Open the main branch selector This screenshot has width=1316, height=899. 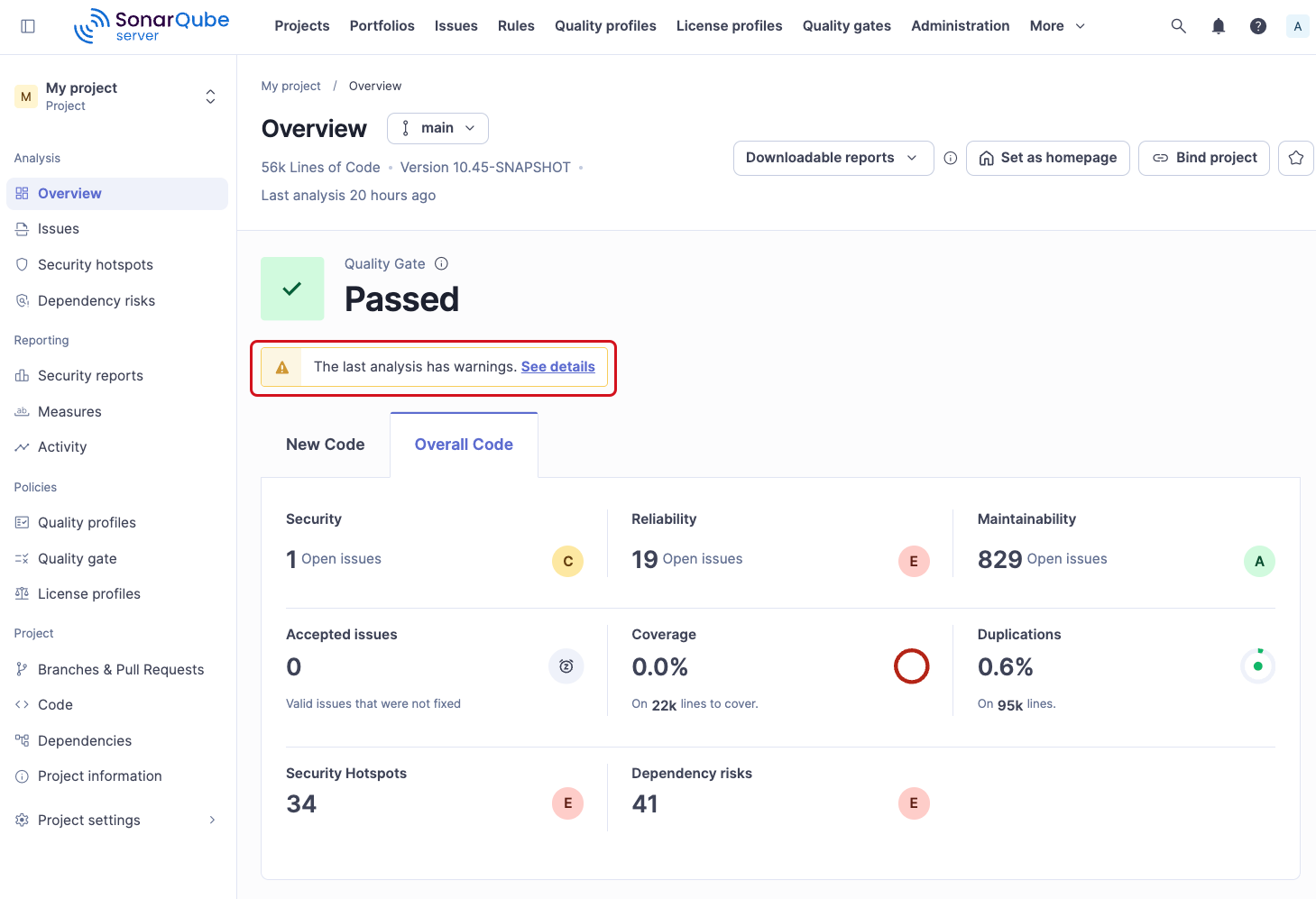pos(437,128)
